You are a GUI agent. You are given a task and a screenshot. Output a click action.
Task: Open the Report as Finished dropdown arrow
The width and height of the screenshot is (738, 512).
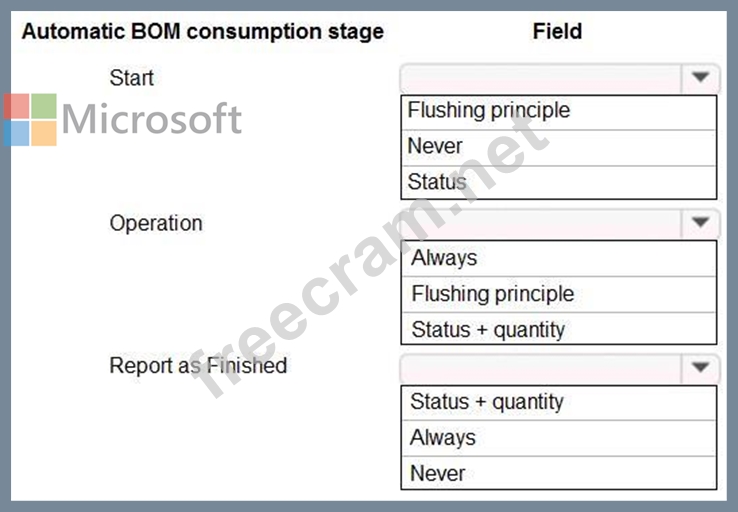pyautogui.click(x=700, y=367)
